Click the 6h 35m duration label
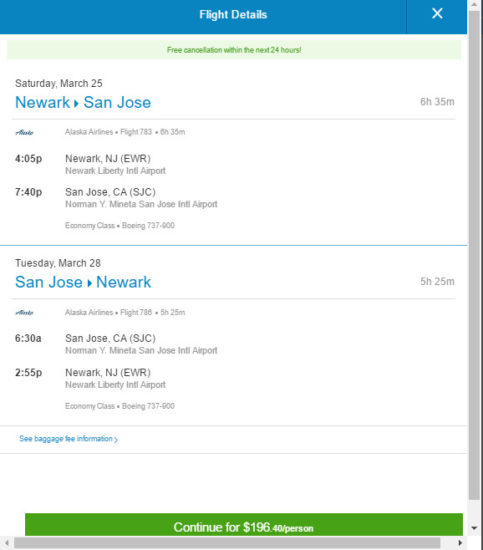This screenshot has width=483, height=550. pyautogui.click(x=437, y=102)
